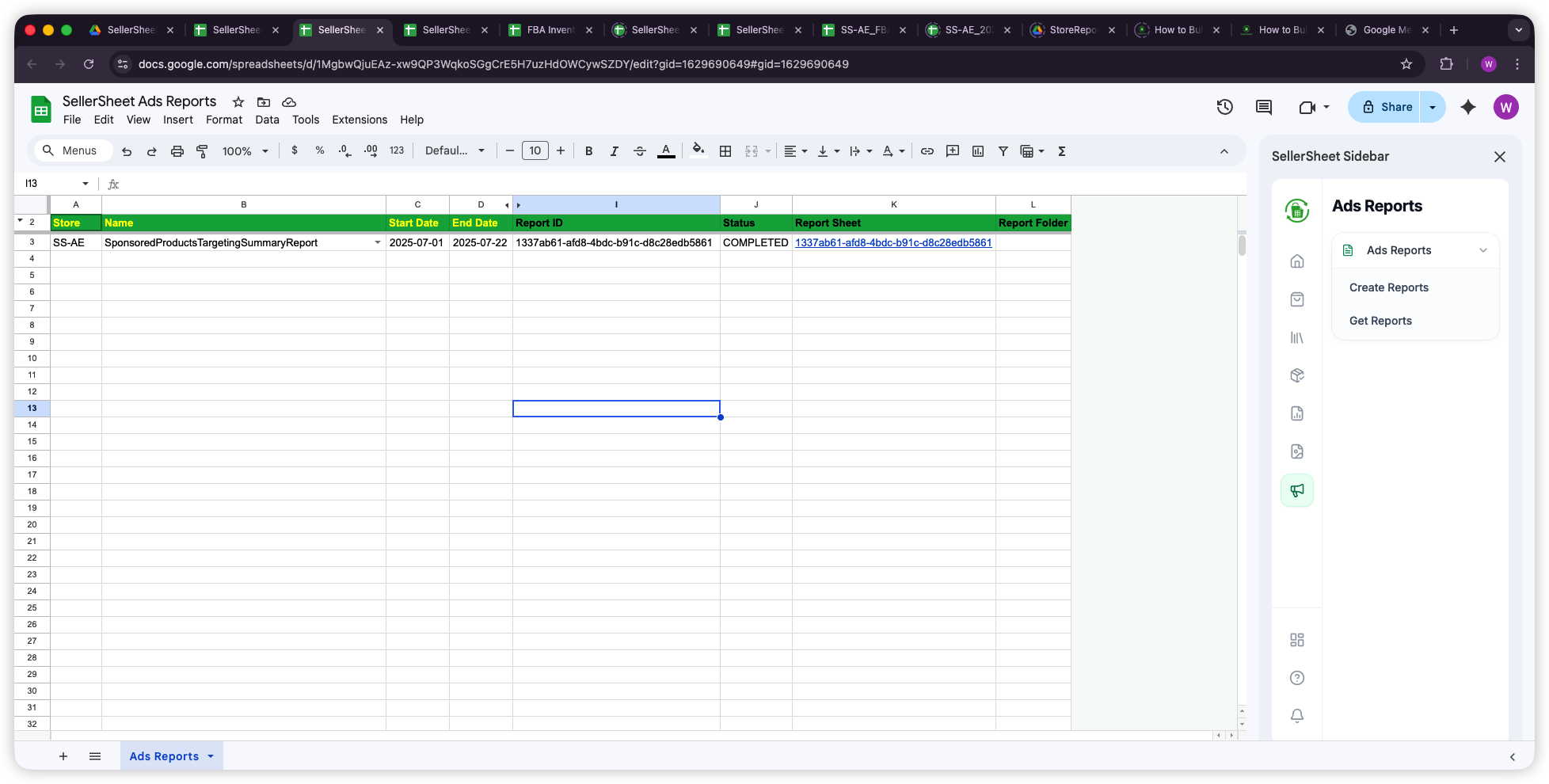The width and height of the screenshot is (1549, 784).
Task: Open the Home panel in SellerSheet sidebar
Action: coord(1297,261)
